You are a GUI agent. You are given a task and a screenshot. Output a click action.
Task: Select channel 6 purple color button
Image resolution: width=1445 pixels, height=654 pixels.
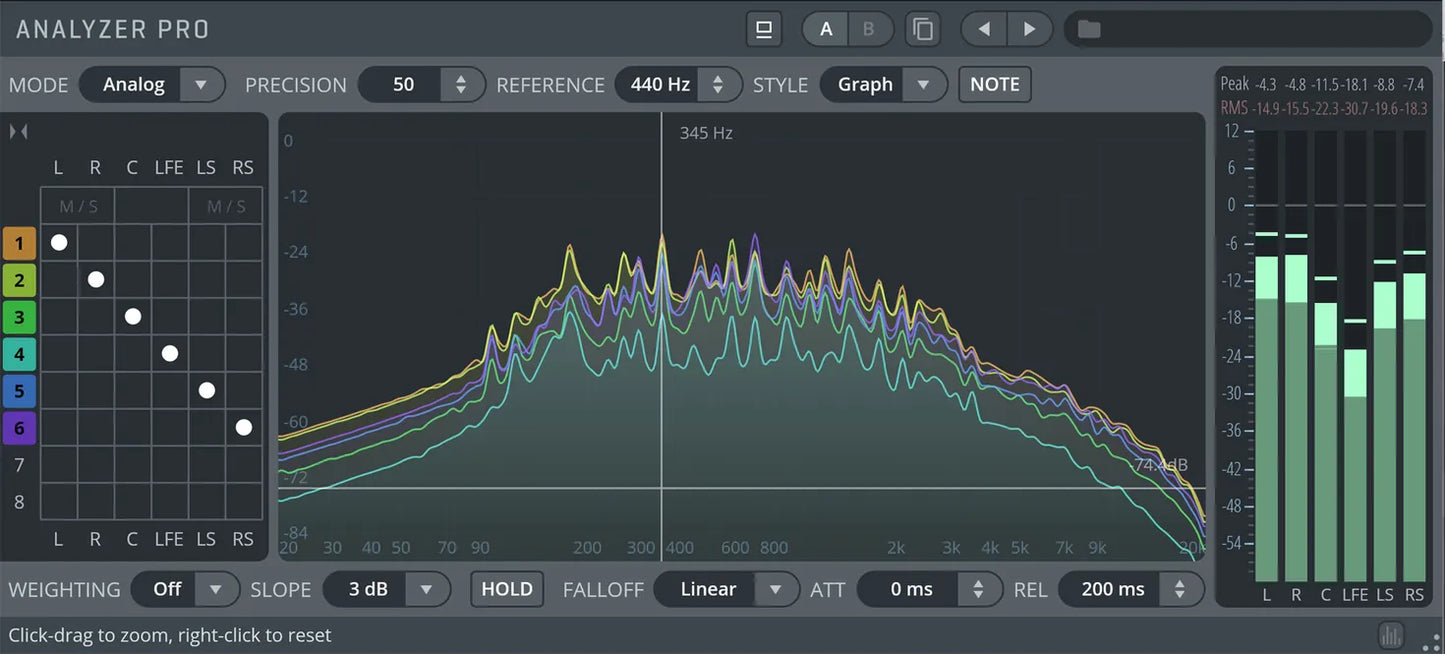(19, 428)
